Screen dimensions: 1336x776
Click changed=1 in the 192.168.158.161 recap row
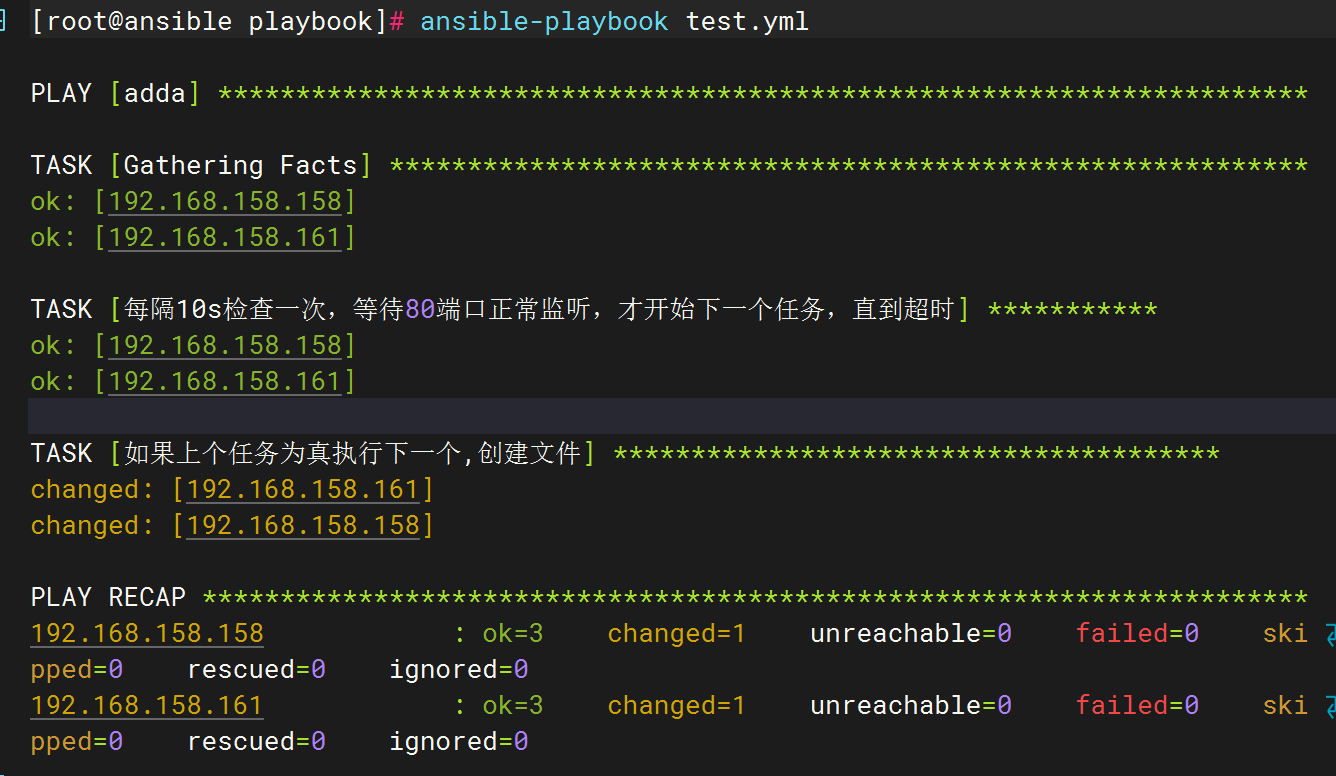(x=676, y=706)
